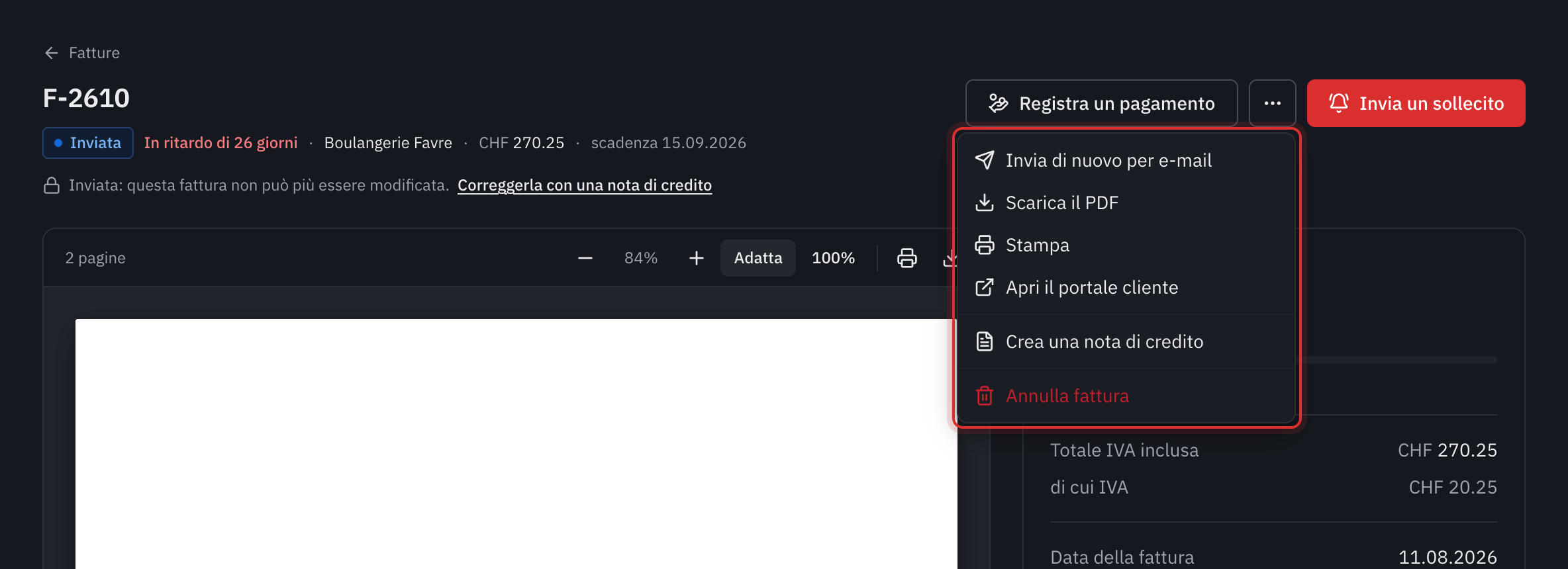Viewport: 1568px width, 569px height.
Task: Go back to Fatture list
Action: tap(81, 53)
